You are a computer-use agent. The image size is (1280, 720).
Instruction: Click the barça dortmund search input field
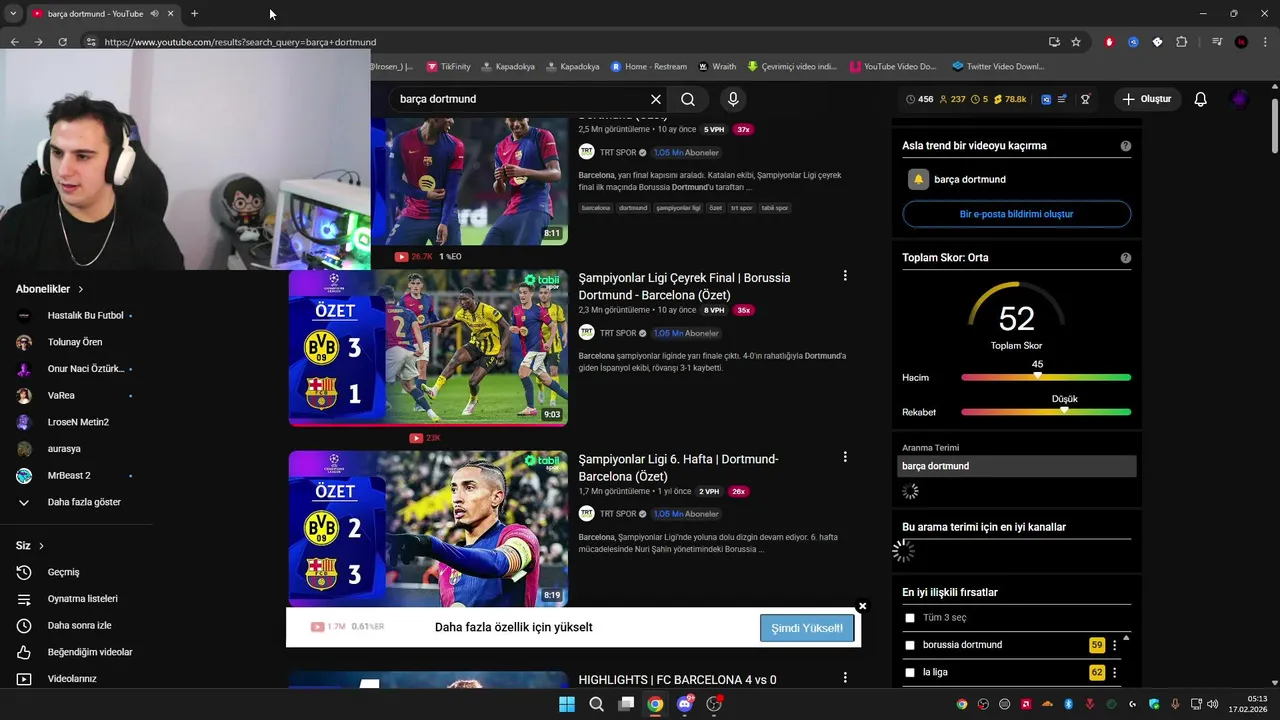pos(520,99)
